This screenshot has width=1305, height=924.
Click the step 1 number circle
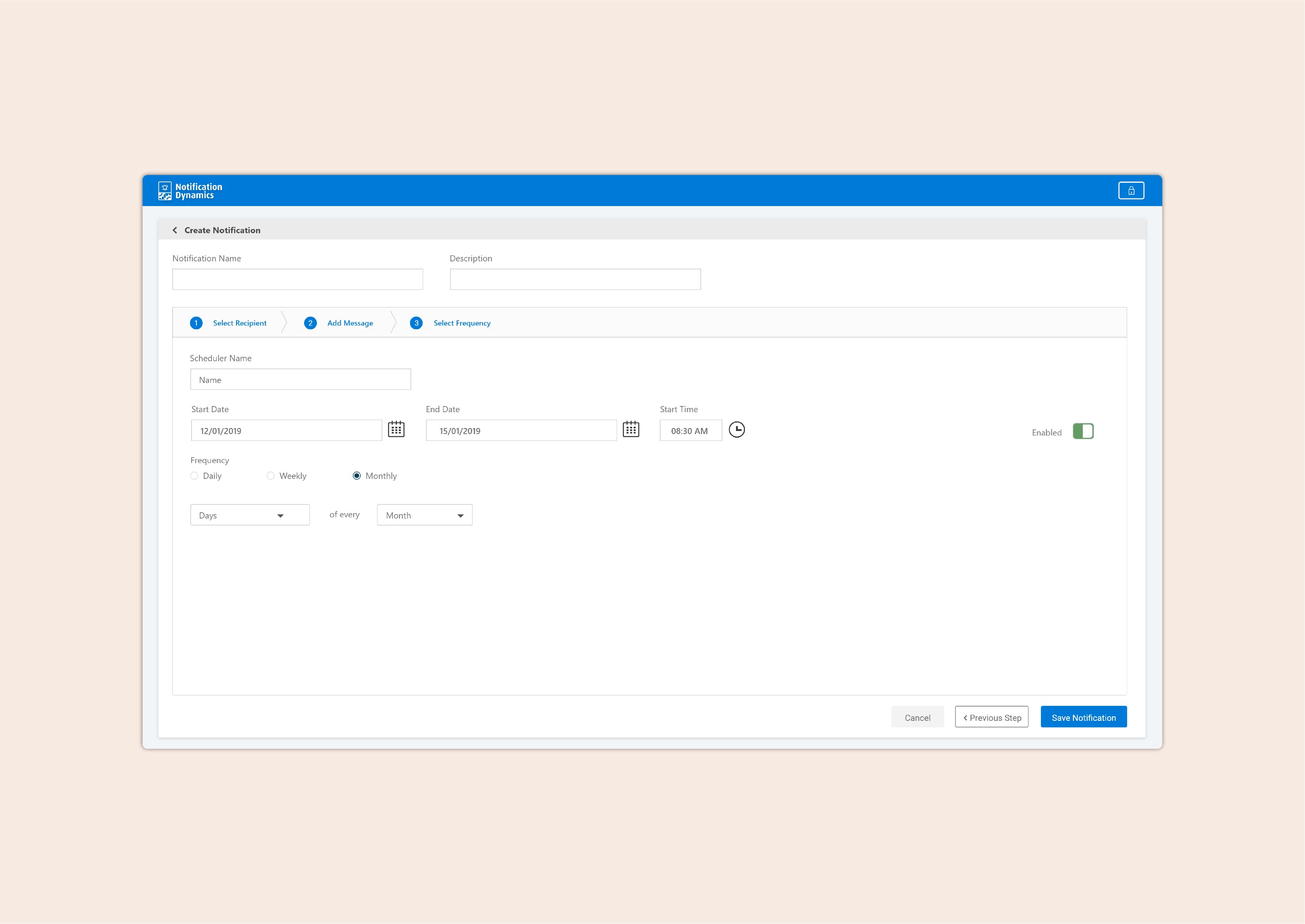[196, 322]
